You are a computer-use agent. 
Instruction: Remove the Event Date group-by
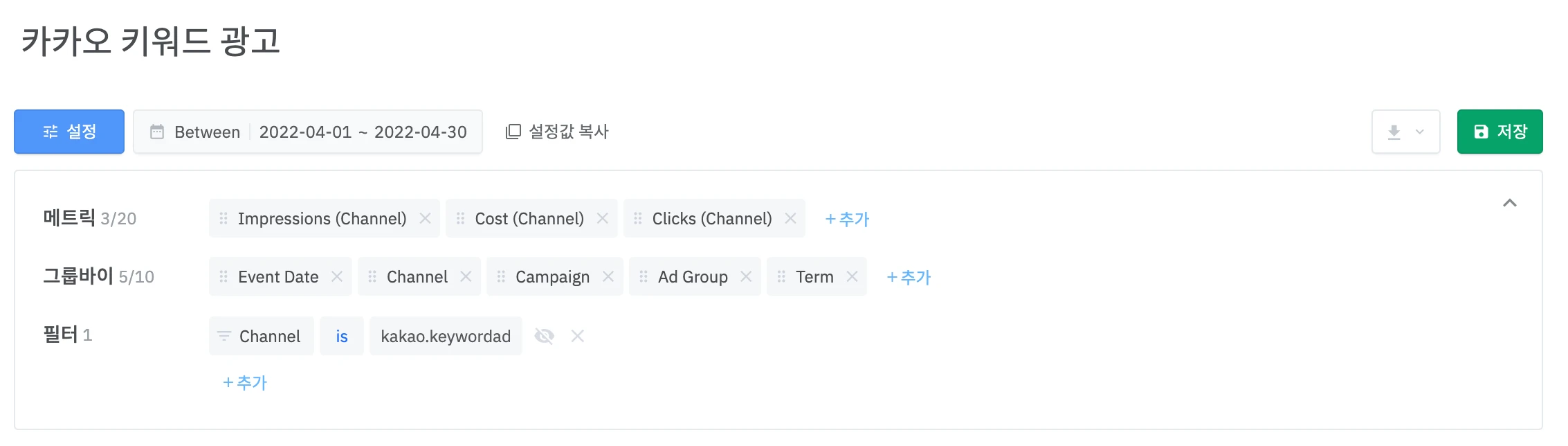pos(337,277)
